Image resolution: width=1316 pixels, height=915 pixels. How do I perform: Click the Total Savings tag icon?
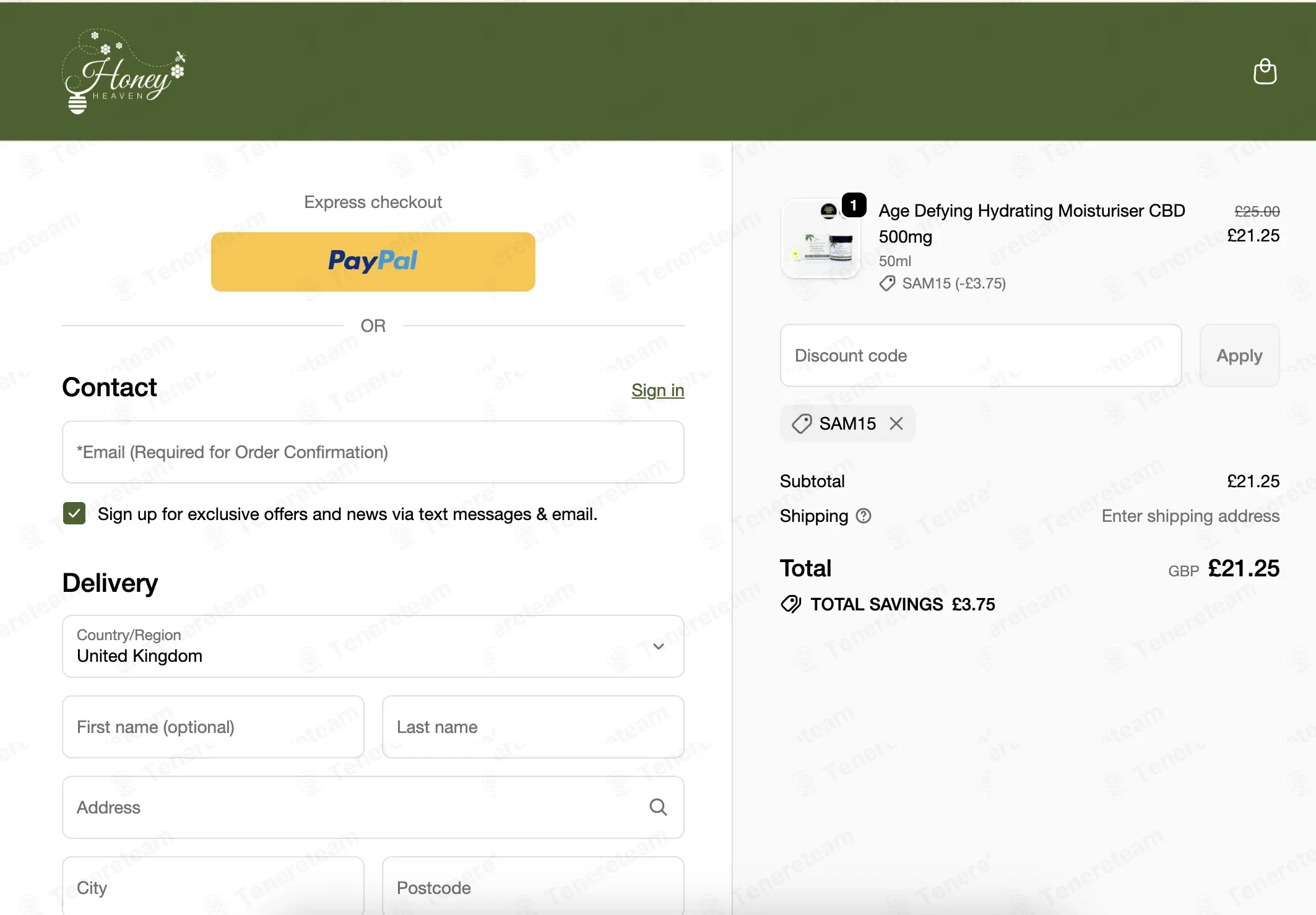click(791, 604)
